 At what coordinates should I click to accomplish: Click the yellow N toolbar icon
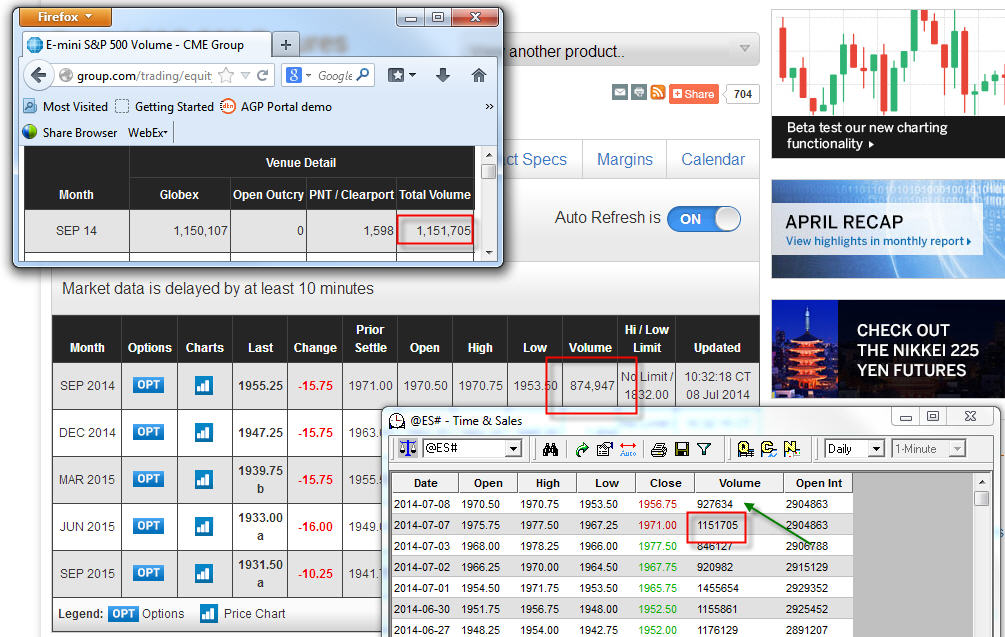click(x=792, y=449)
